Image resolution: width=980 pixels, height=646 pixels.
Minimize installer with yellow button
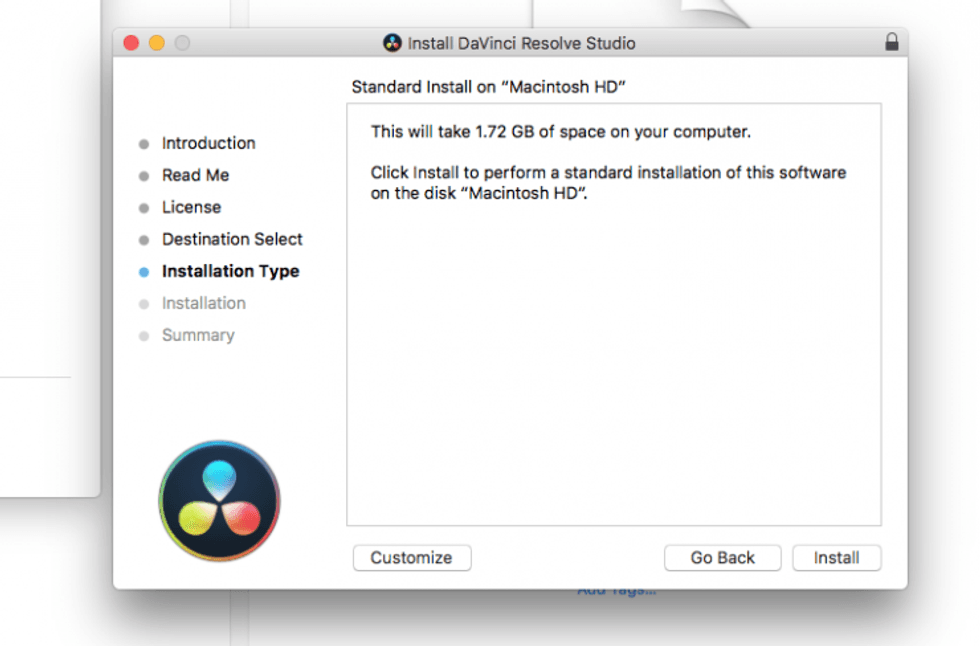pyautogui.click(x=157, y=43)
